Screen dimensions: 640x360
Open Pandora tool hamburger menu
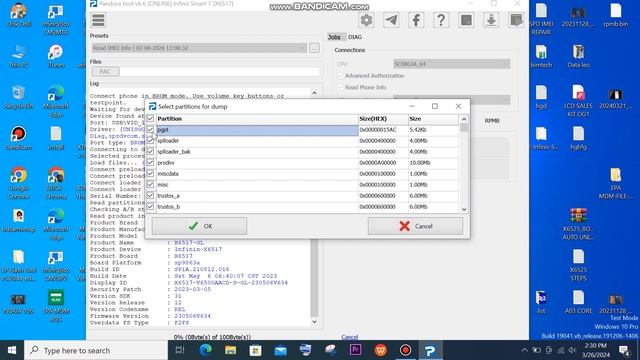98,20
